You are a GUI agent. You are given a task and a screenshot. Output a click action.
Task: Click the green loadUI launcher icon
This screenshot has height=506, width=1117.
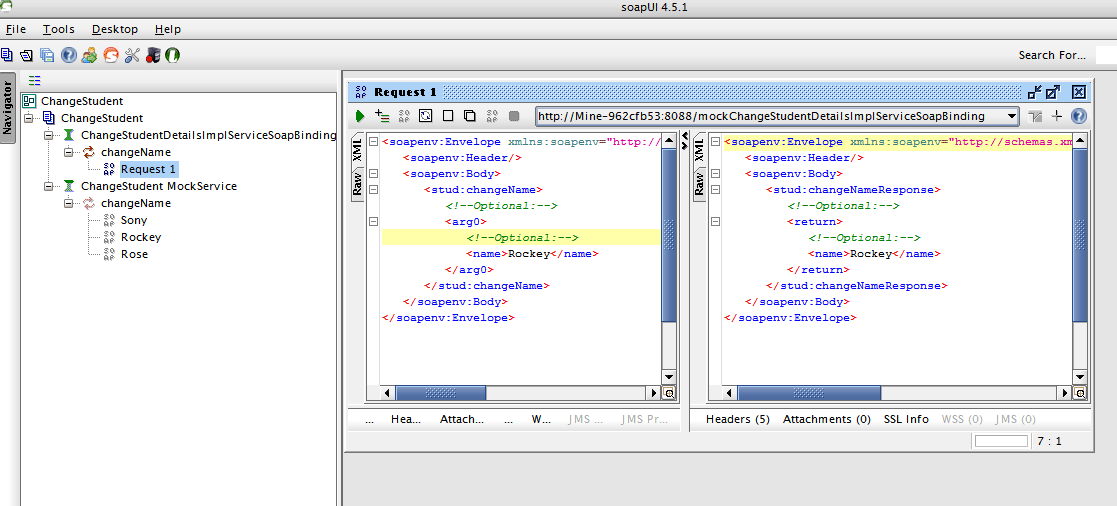172,55
